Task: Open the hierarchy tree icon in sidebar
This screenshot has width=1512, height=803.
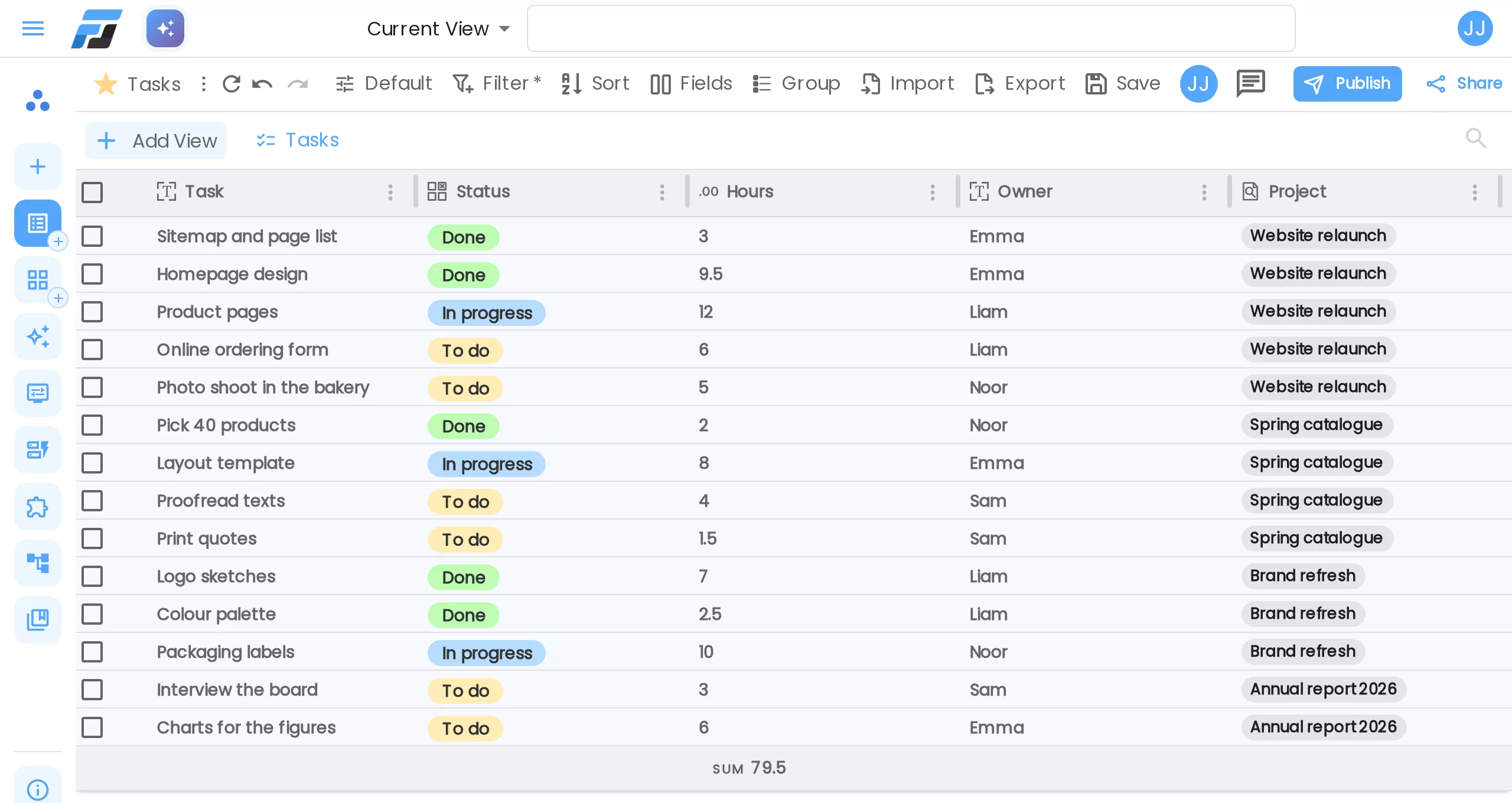Action: tap(38, 563)
